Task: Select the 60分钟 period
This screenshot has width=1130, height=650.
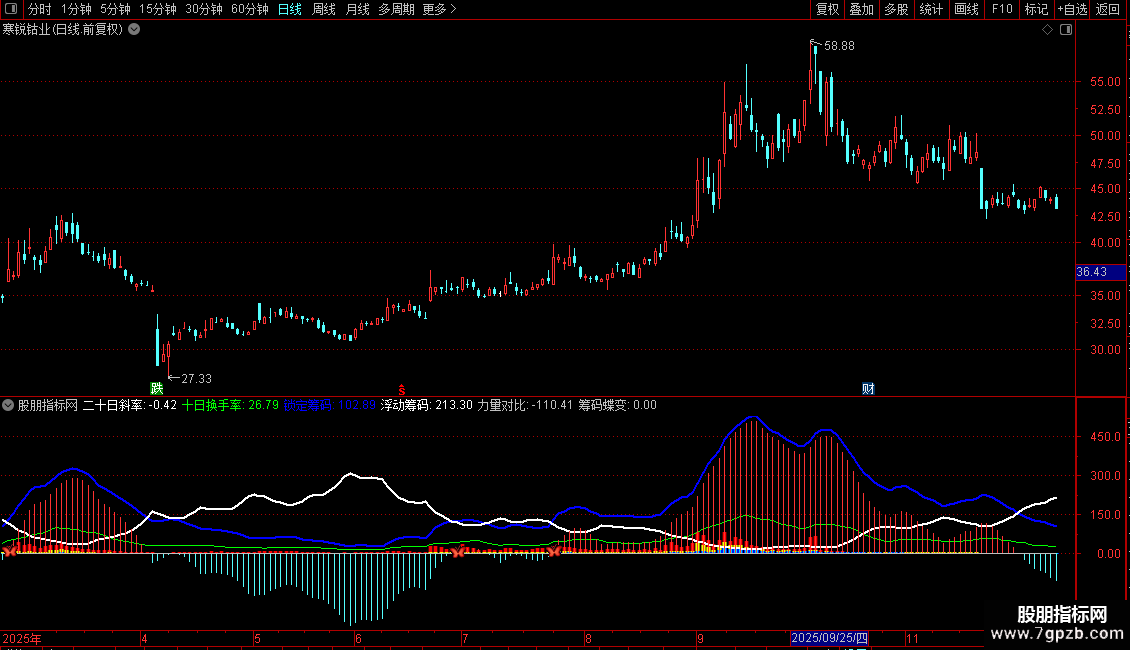Action: pos(249,9)
